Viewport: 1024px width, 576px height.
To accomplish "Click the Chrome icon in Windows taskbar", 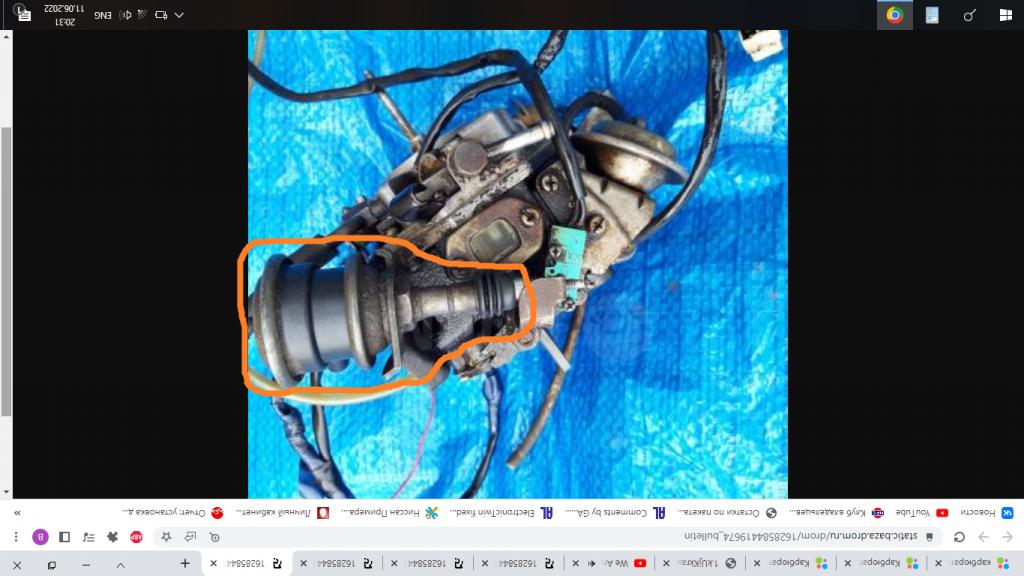I will [x=894, y=15].
